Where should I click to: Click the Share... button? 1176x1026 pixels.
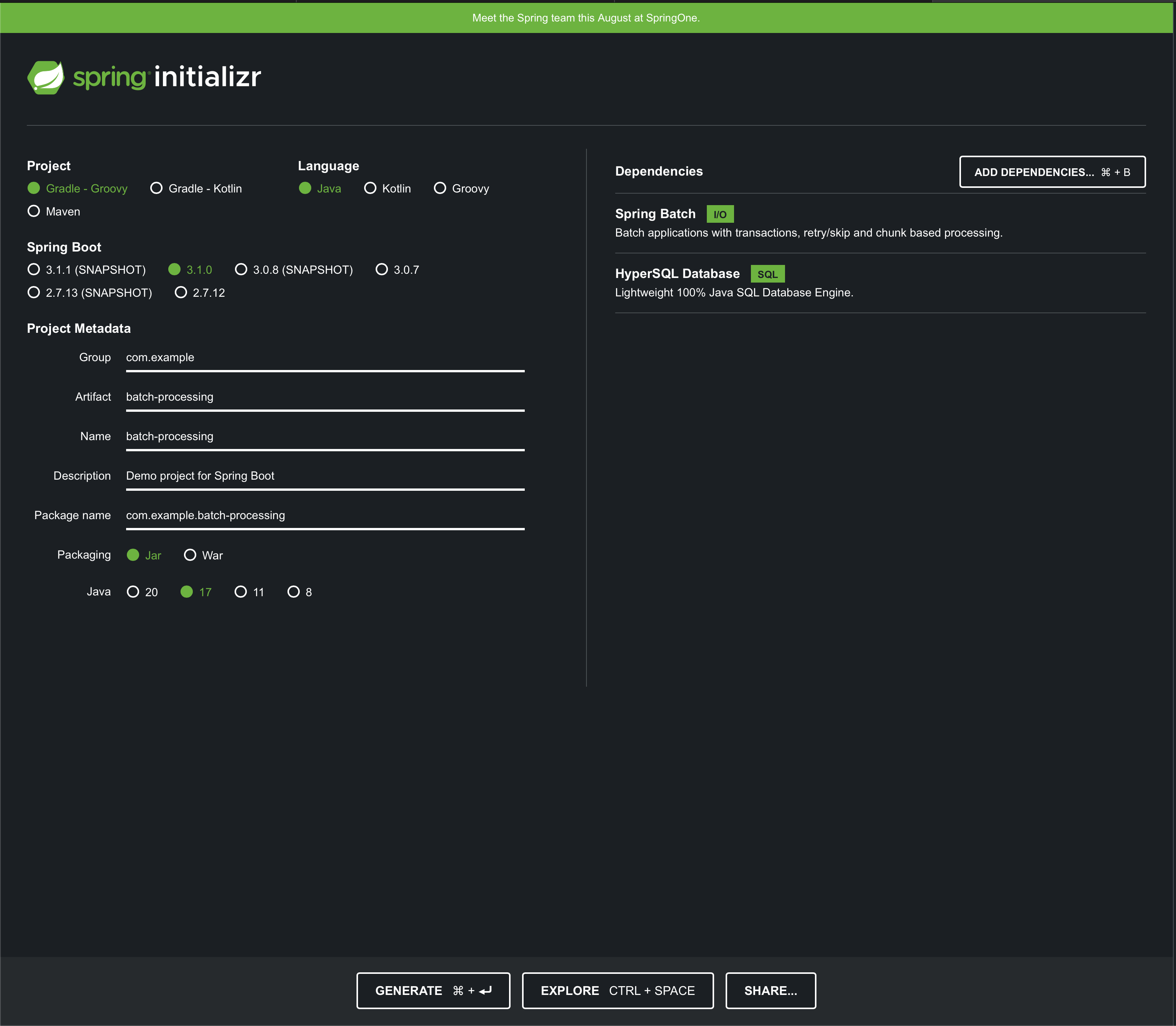point(770,990)
